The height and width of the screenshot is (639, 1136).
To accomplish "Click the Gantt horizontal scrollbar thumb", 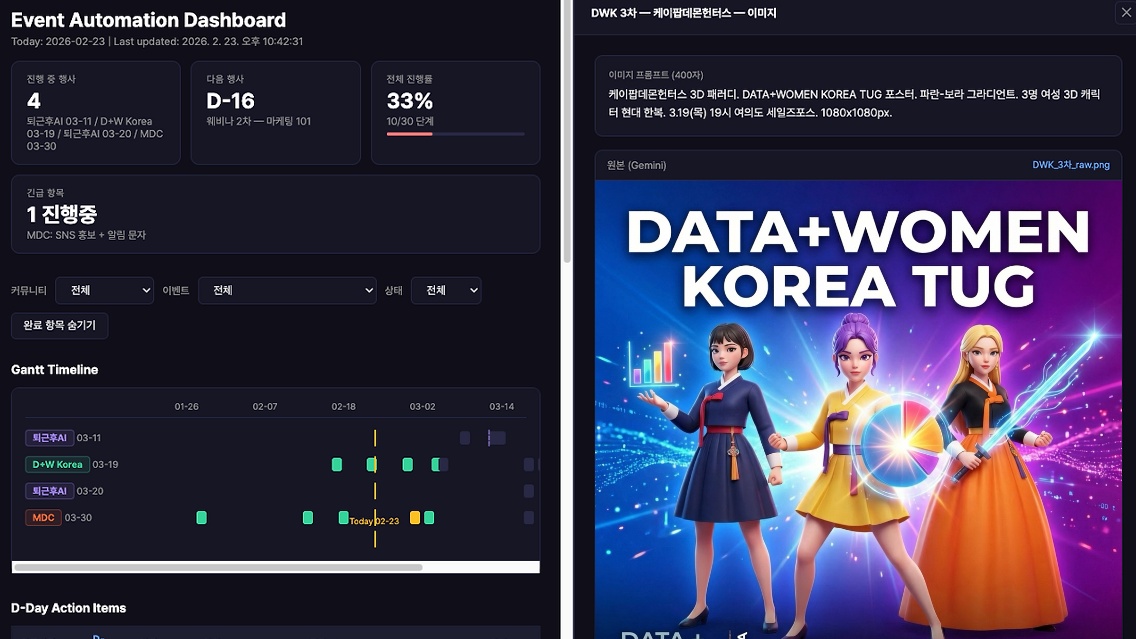I will coord(217,567).
